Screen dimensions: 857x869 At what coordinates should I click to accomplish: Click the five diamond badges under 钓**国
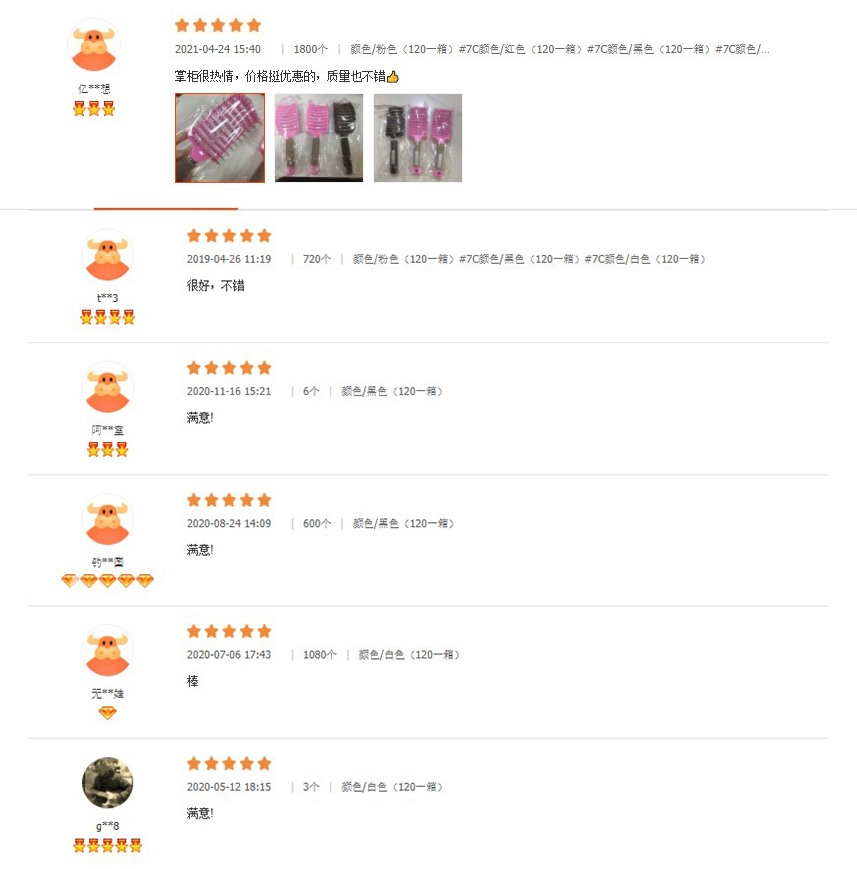[108, 580]
